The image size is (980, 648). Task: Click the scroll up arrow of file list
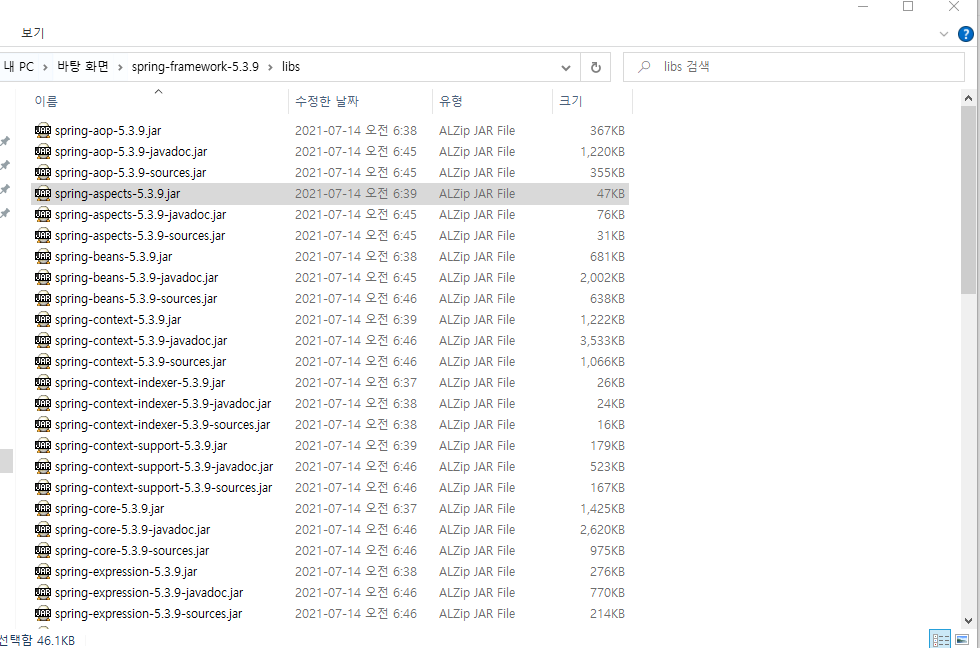click(x=968, y=98)
